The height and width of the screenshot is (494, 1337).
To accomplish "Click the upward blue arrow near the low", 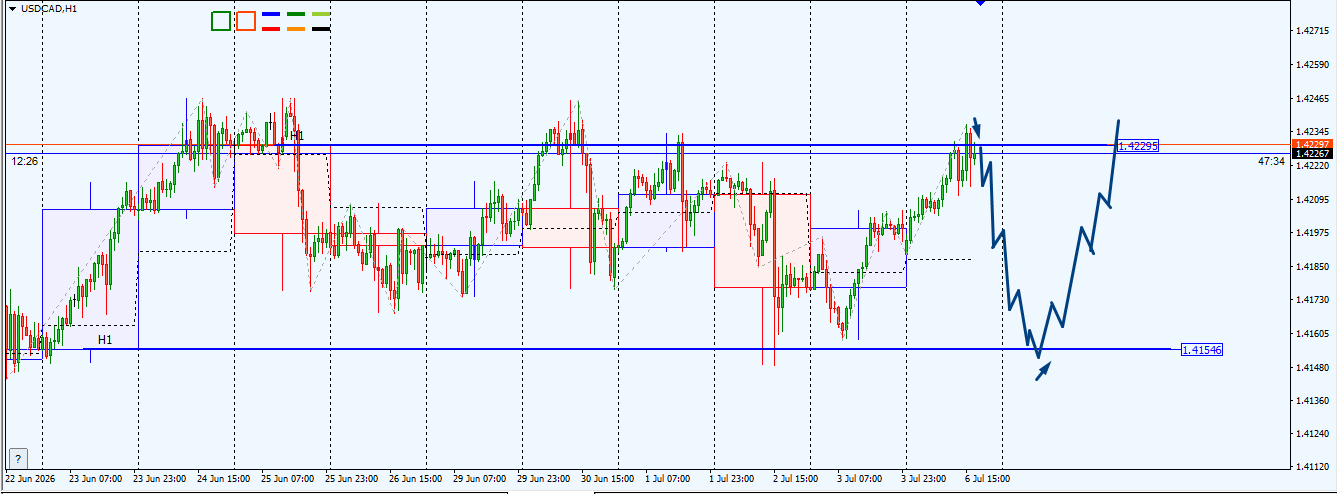I will [x=1043, y=371].
